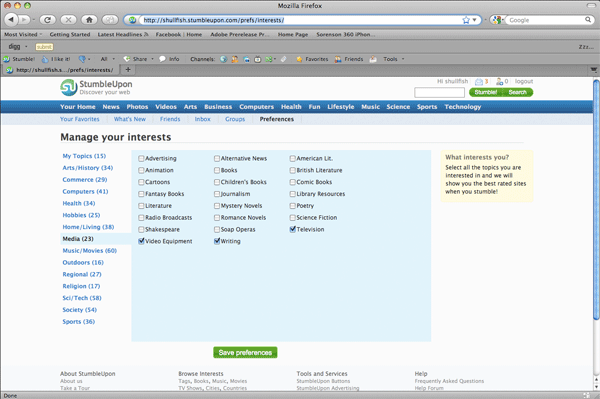600x399 pixels.
Task: Select the photos channel icon
Action: pos(246,59)
